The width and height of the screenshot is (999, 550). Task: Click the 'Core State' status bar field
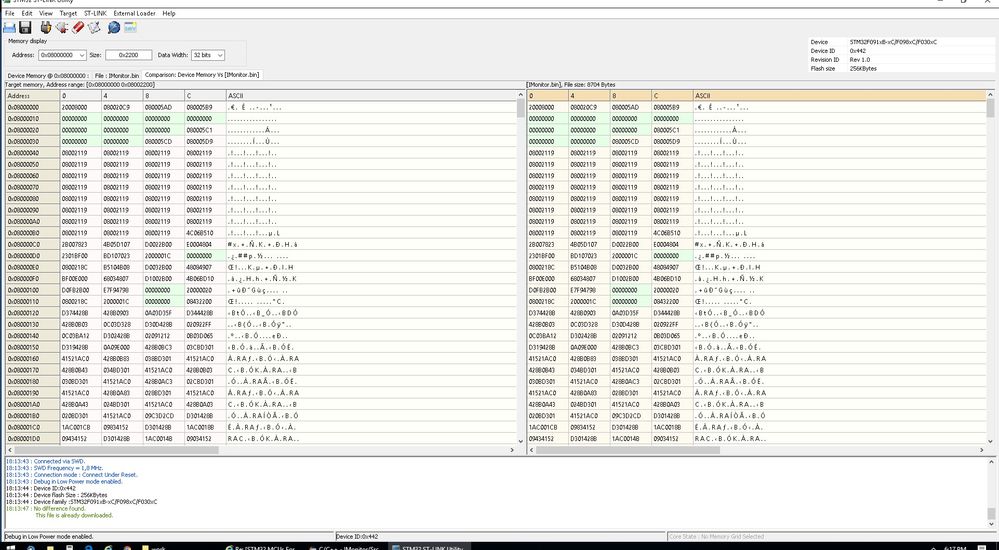coord(831,537)
